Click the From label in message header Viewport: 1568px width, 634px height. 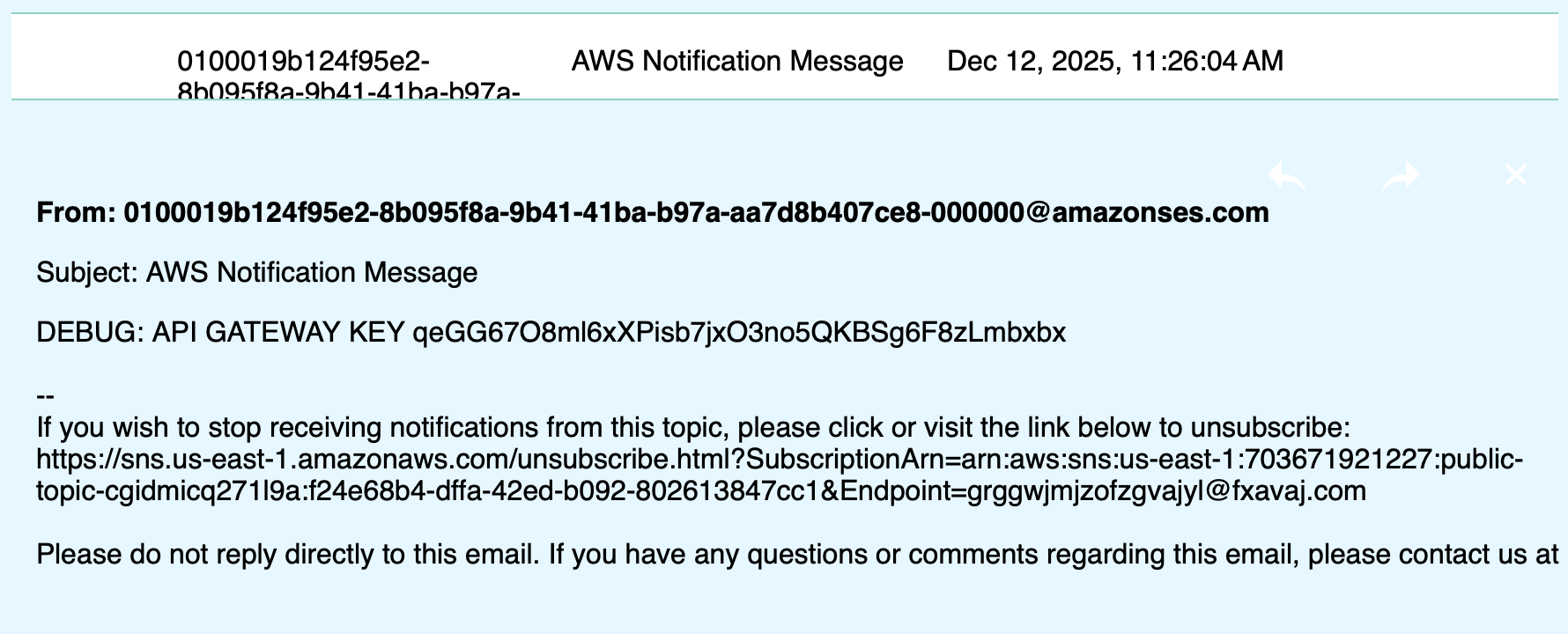[x=76, y=213]
